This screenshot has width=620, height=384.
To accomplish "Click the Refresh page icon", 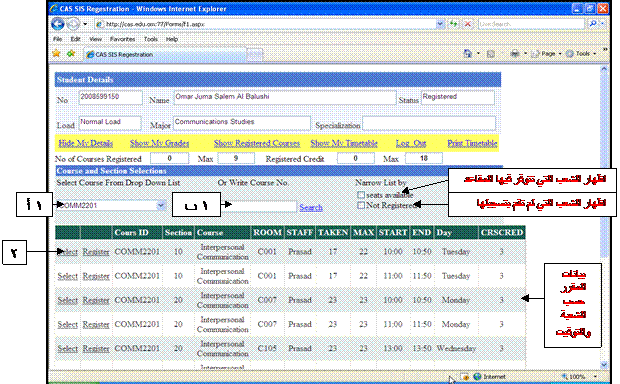I will tap(453, 24).
